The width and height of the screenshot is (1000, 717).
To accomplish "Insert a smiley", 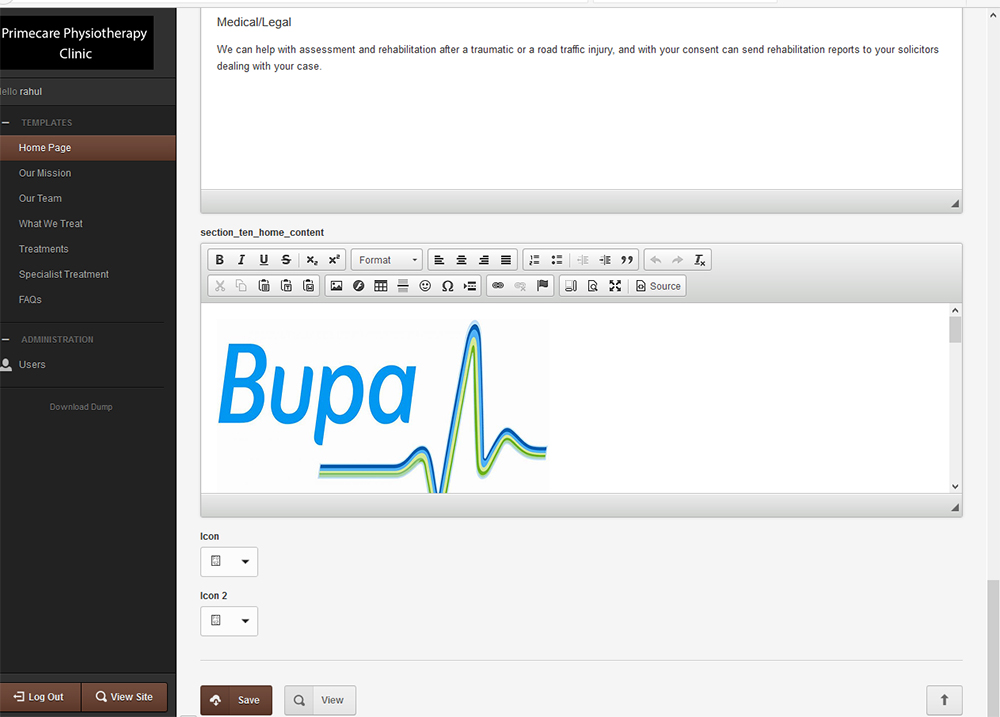I will point(425,286).
